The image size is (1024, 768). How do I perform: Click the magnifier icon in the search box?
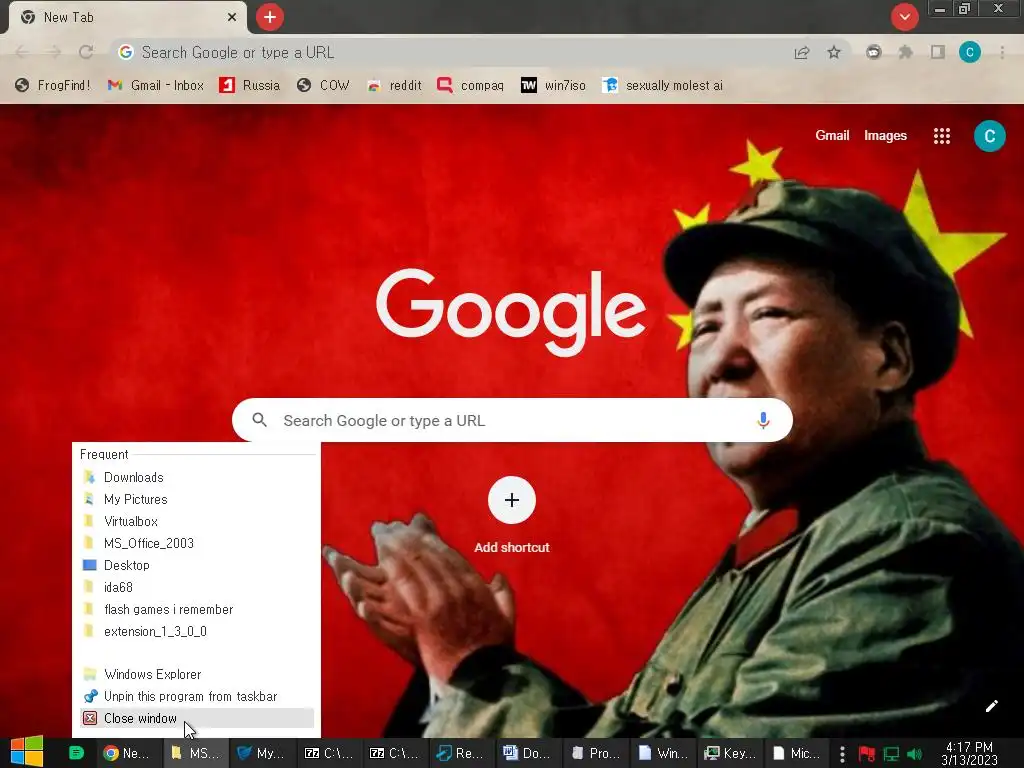coord(259,420)
